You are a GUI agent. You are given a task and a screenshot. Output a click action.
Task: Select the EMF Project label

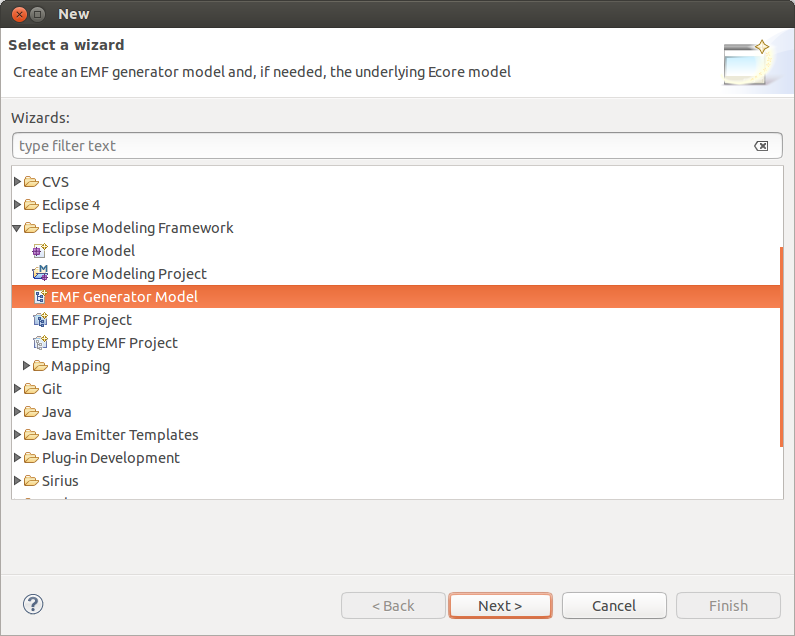[x=91, y=320]
